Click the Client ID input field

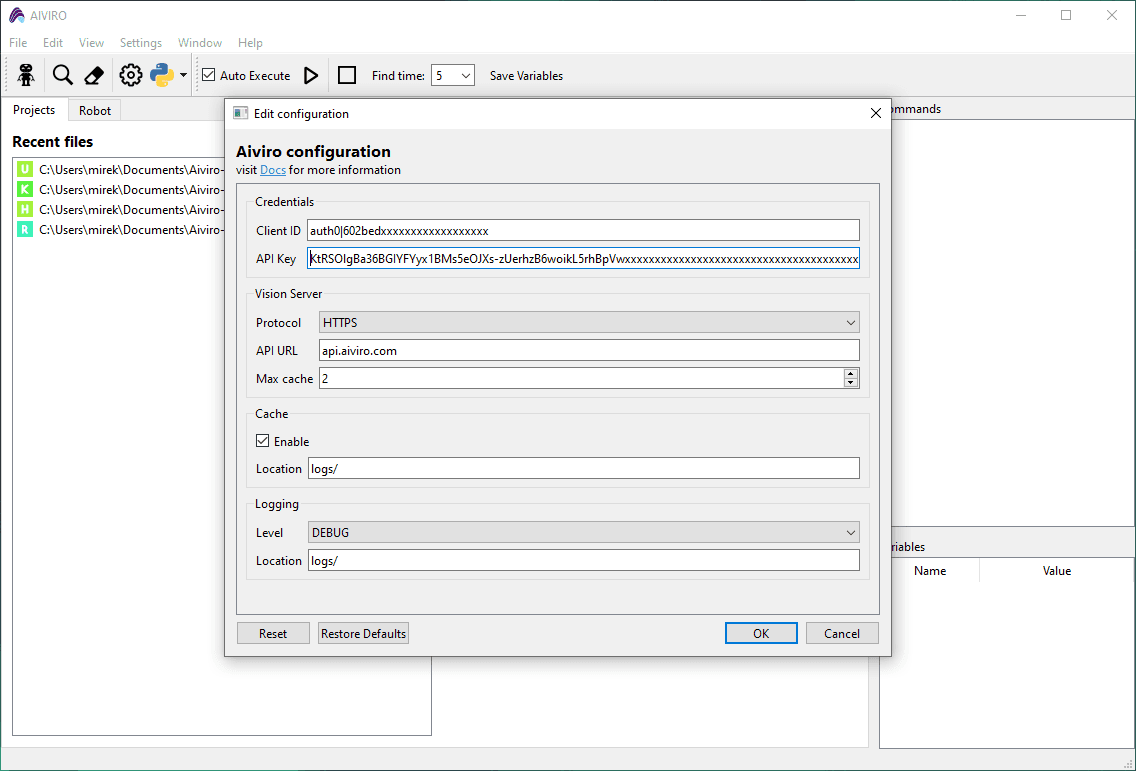tap(583, 230)
